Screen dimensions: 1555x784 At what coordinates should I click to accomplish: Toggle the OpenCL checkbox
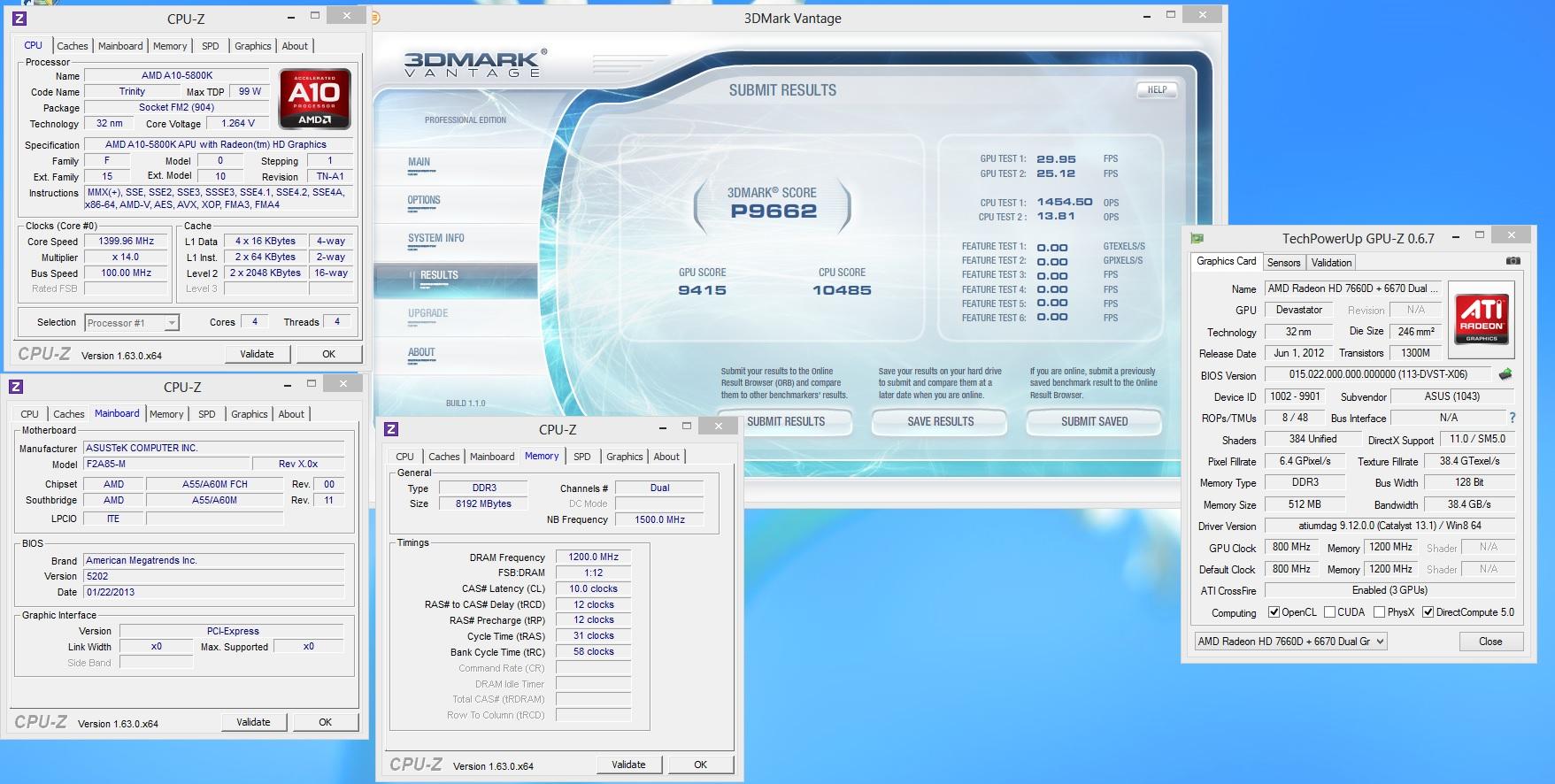1274,611
